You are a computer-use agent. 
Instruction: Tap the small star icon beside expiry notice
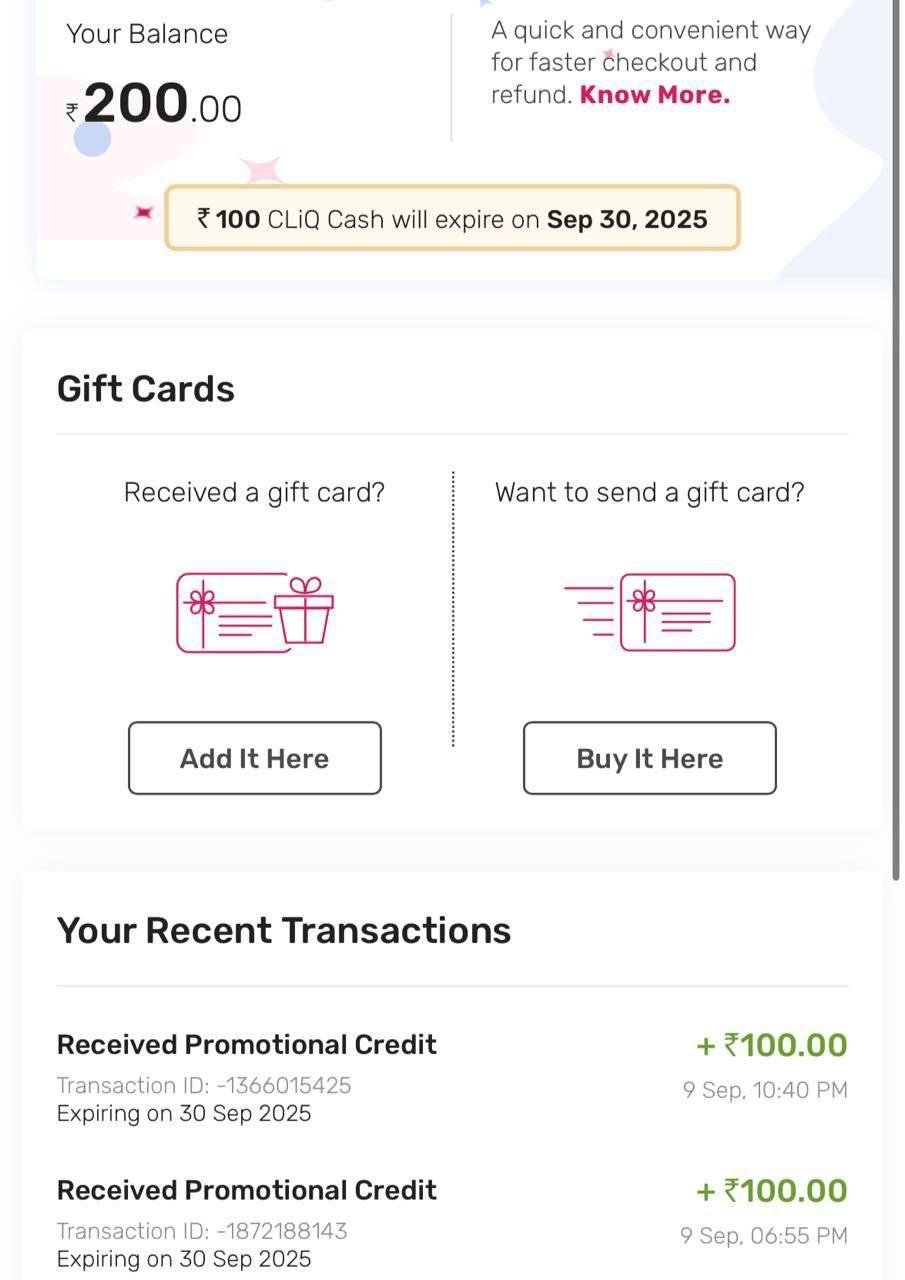144,213
